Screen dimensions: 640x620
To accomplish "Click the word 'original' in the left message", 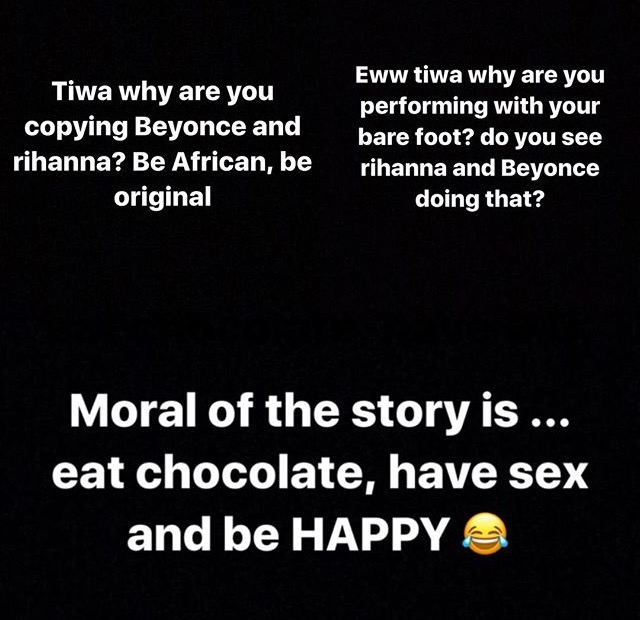I will click(x=162, y=198).
